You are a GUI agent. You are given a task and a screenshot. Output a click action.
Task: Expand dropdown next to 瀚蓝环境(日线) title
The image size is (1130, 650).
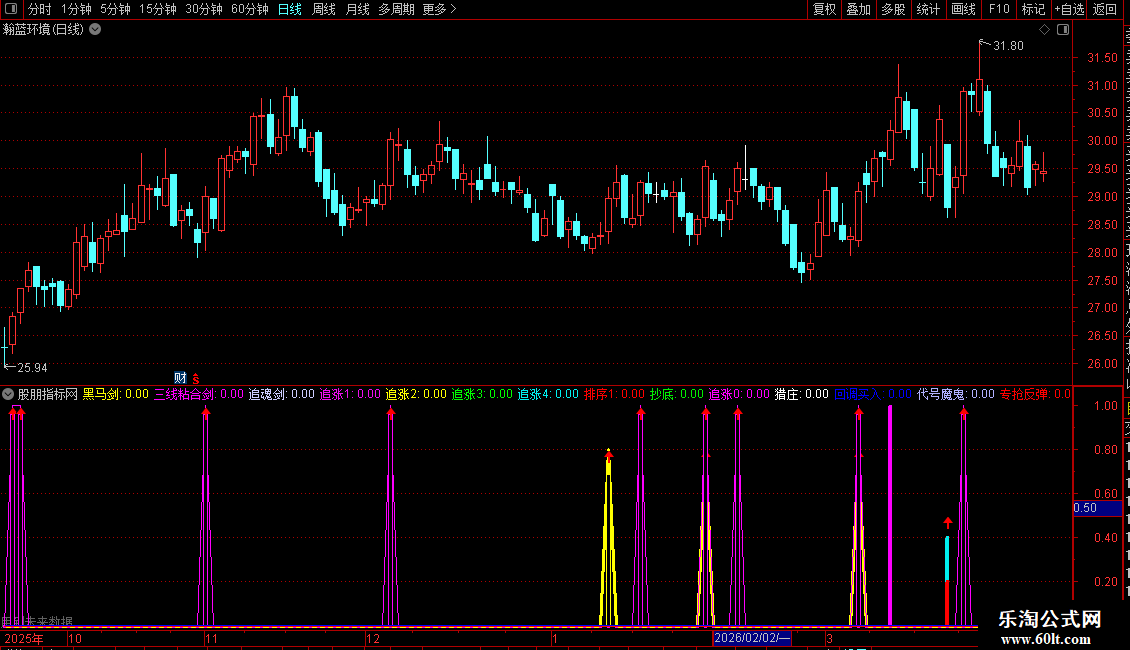(95, 30)
